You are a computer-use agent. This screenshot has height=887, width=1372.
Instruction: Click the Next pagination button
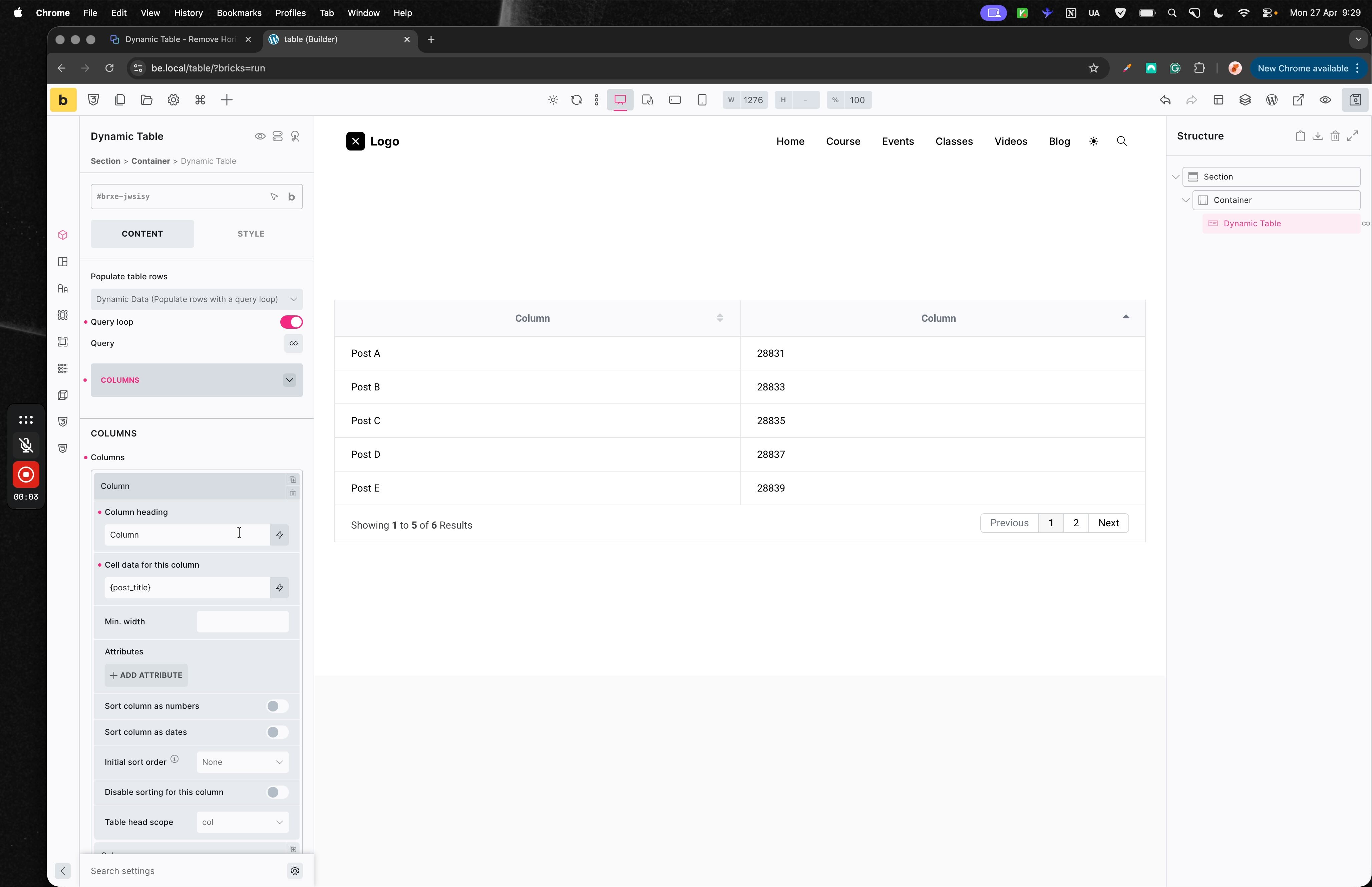(1108, 523)
